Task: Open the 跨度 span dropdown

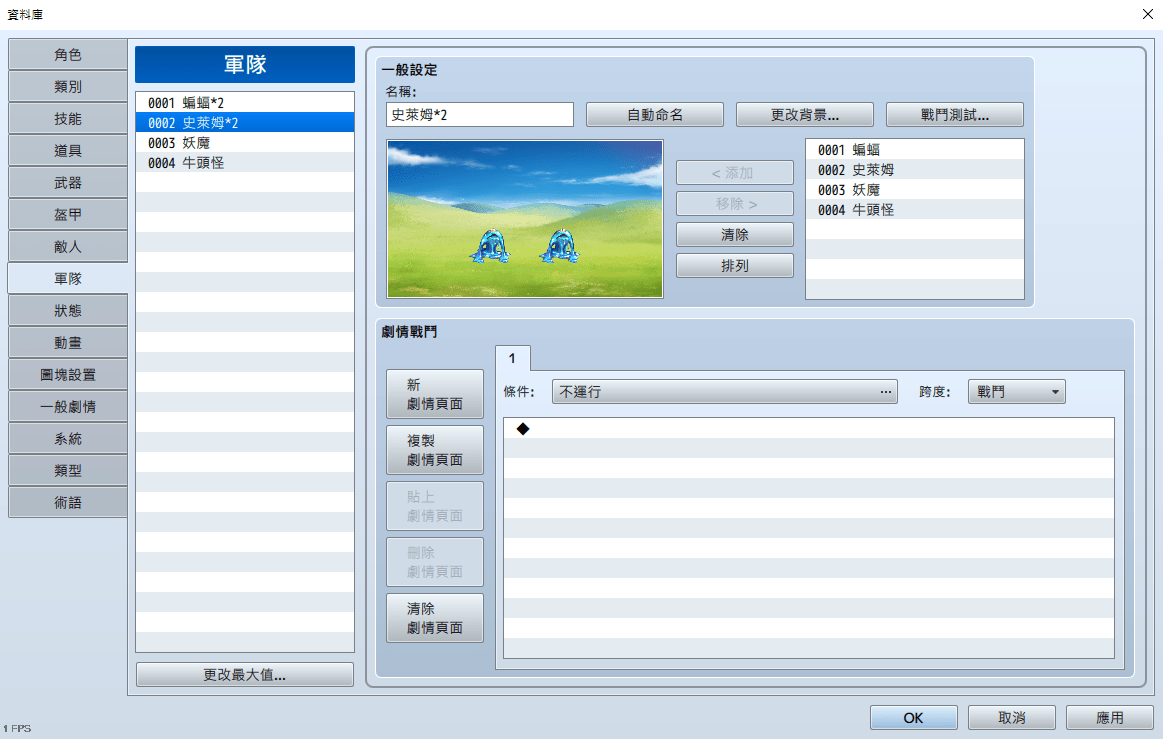Action: pyautogui.click(x=1016, y=392)
